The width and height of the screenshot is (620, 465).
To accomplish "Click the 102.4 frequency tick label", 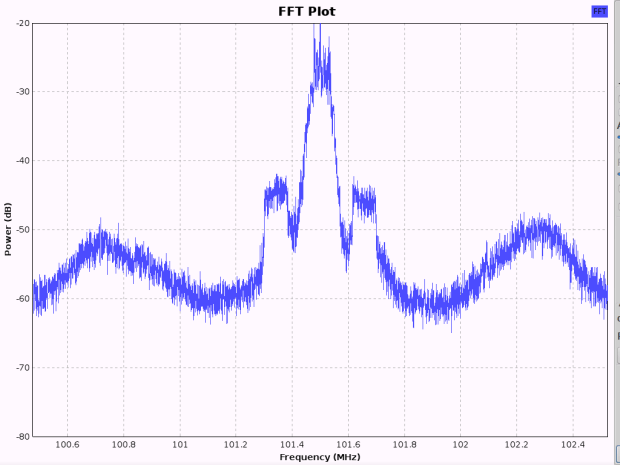I will (x=573, y=444).
